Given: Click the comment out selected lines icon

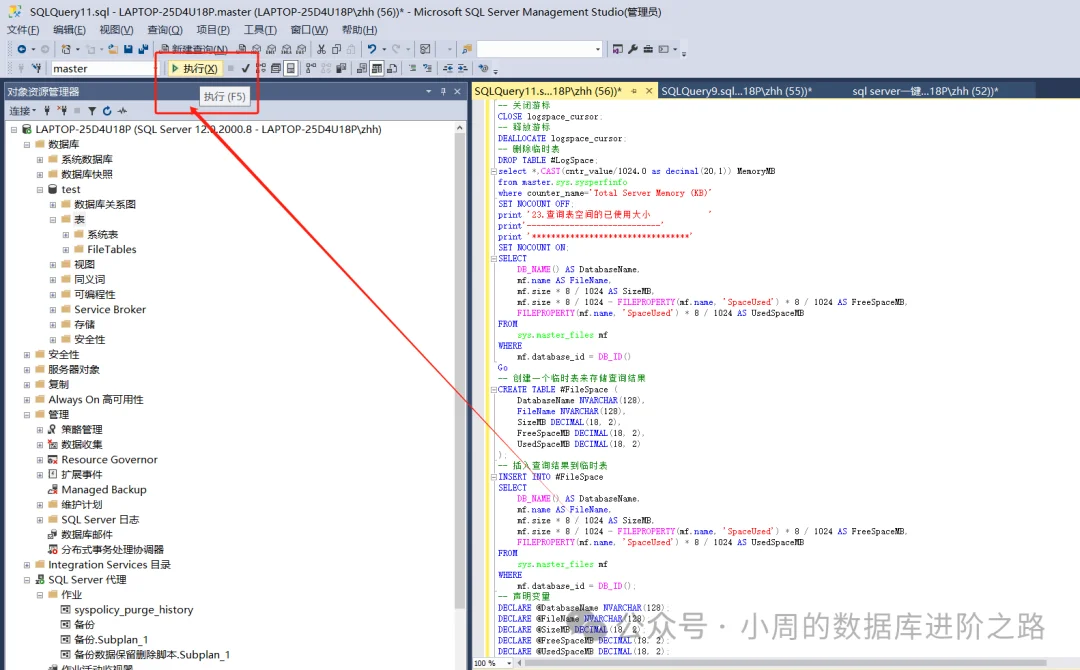Looking at the screenshot, I should coord(412,68).
